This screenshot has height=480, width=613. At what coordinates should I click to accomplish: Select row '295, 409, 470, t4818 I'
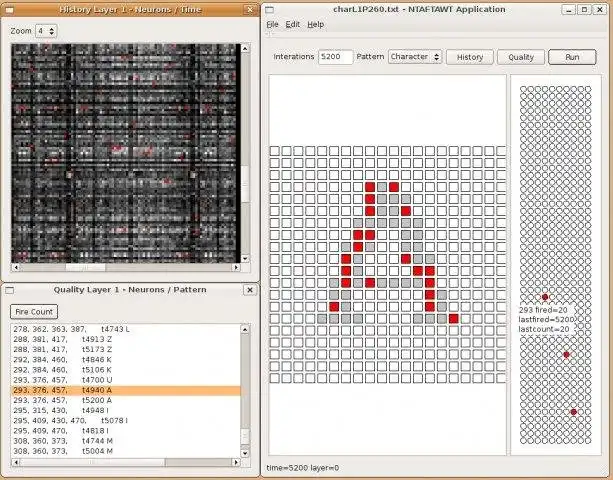point(125,431)
